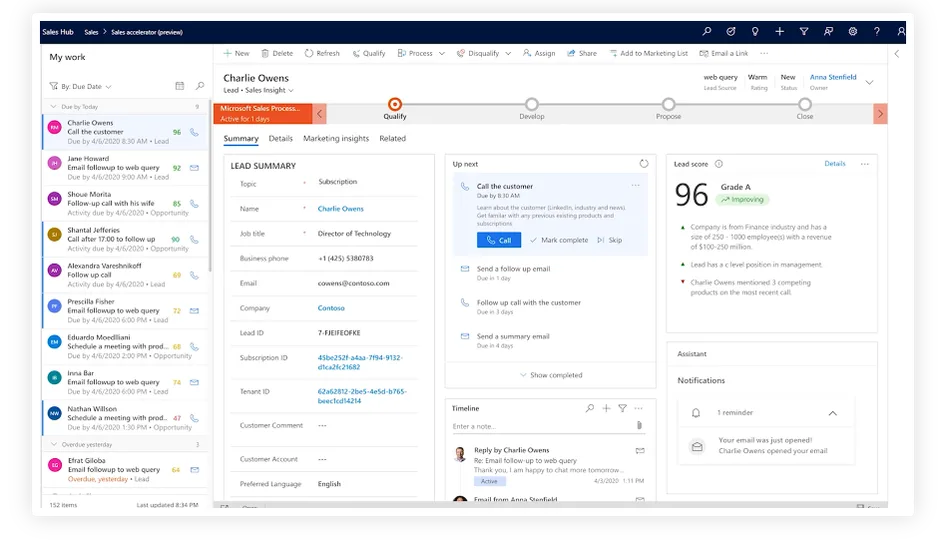The image size is (946, 550).
Task: Click the Sales breadcrumb item
Action: pyautogui.click(x=91, y=32)
